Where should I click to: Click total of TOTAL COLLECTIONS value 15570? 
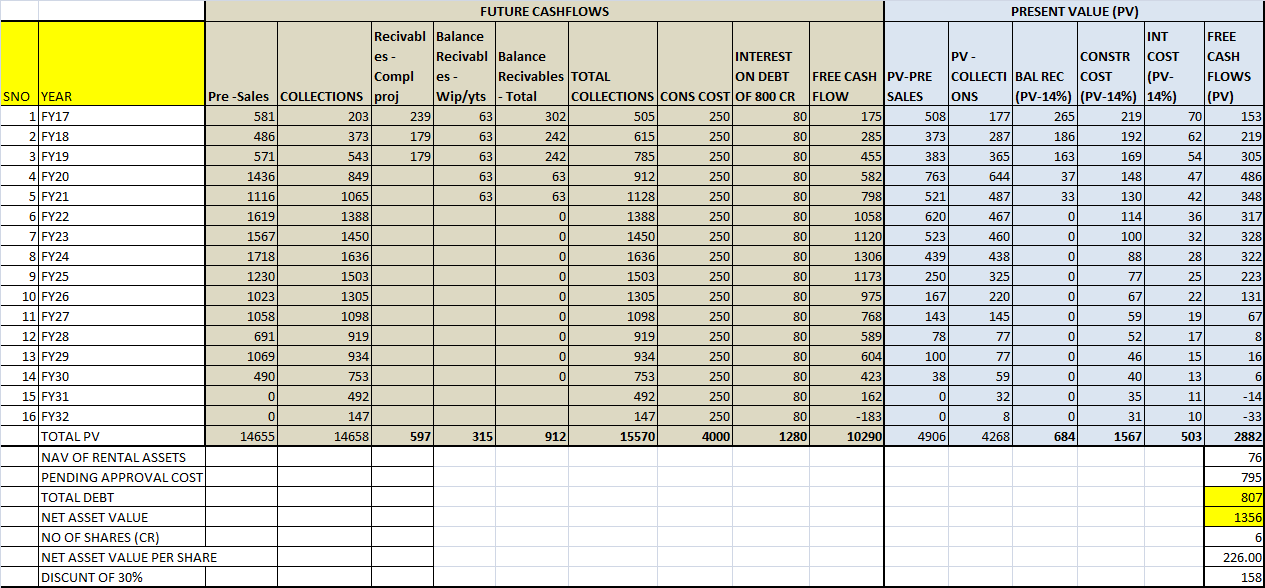point(612,436)
